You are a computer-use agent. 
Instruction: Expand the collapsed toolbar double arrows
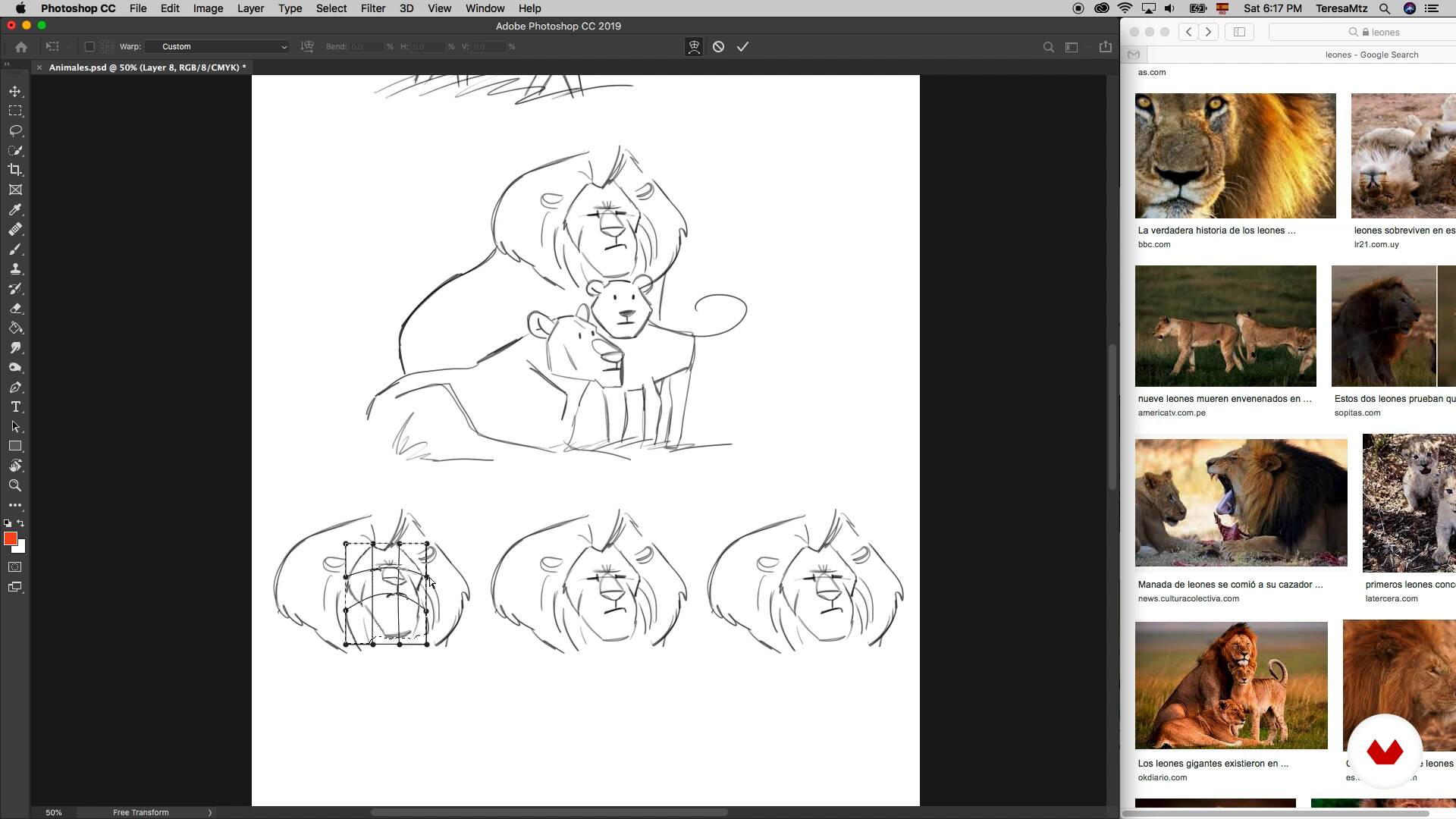coord(7,65)
